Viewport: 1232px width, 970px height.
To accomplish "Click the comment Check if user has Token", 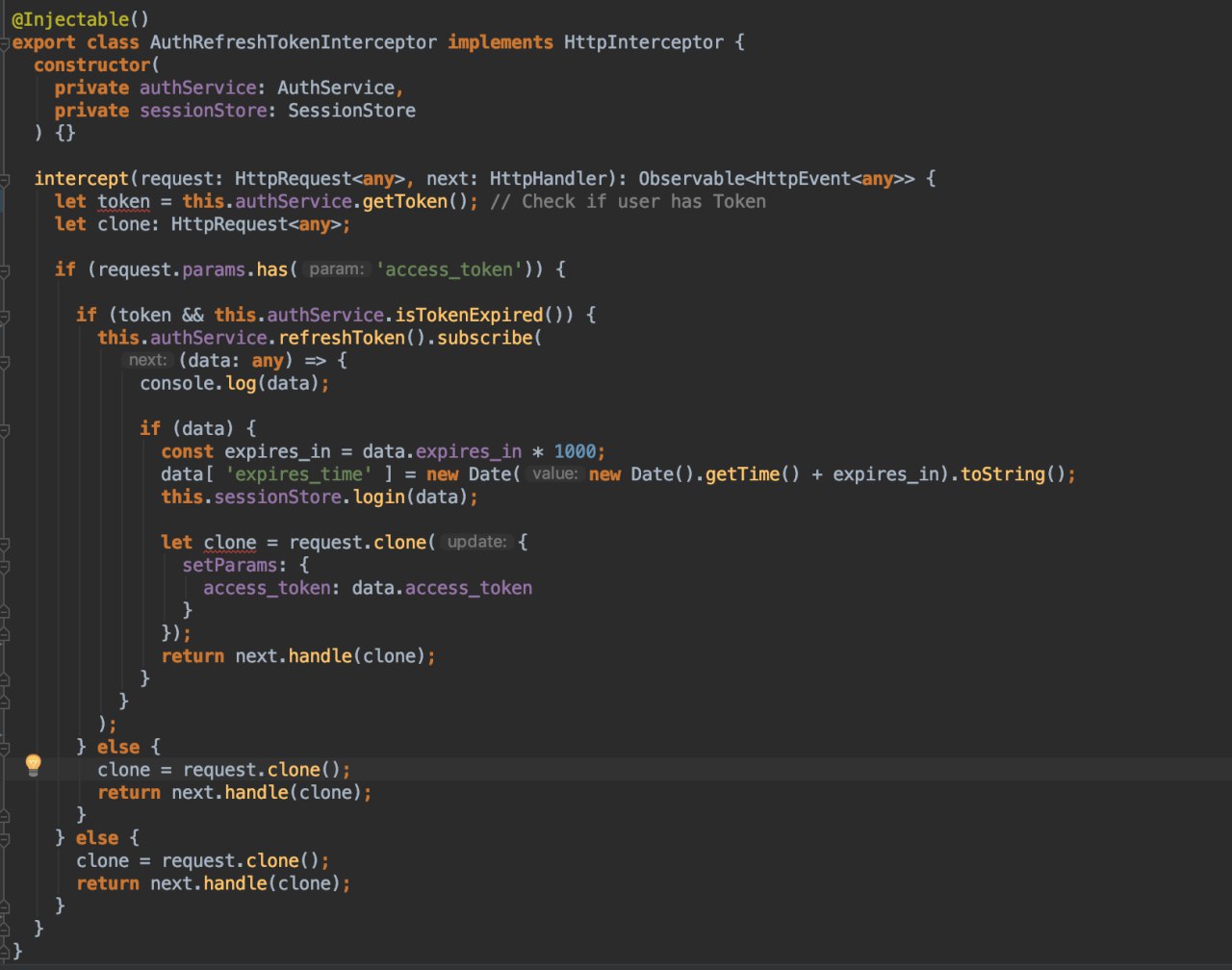I will coord(628,201).
